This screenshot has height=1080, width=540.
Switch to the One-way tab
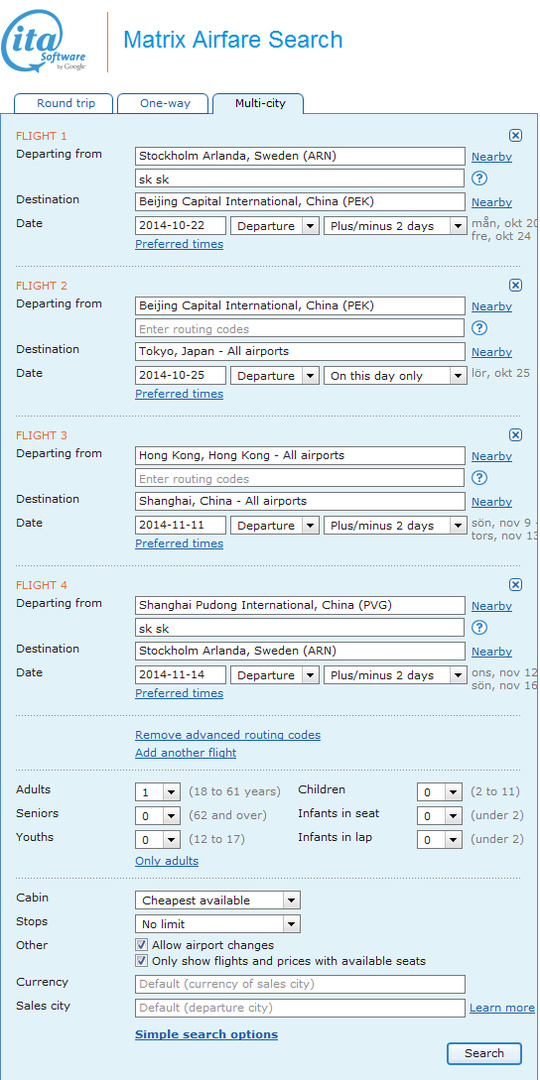pos(164,103)
